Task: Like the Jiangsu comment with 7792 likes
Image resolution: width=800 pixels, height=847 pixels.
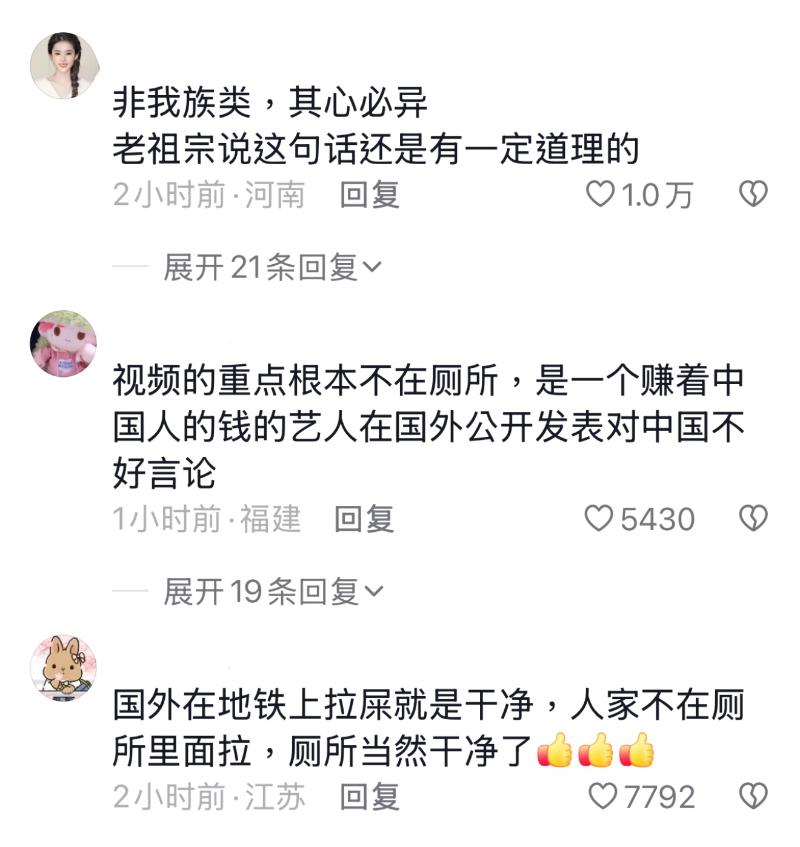Action: click(602, 796)
